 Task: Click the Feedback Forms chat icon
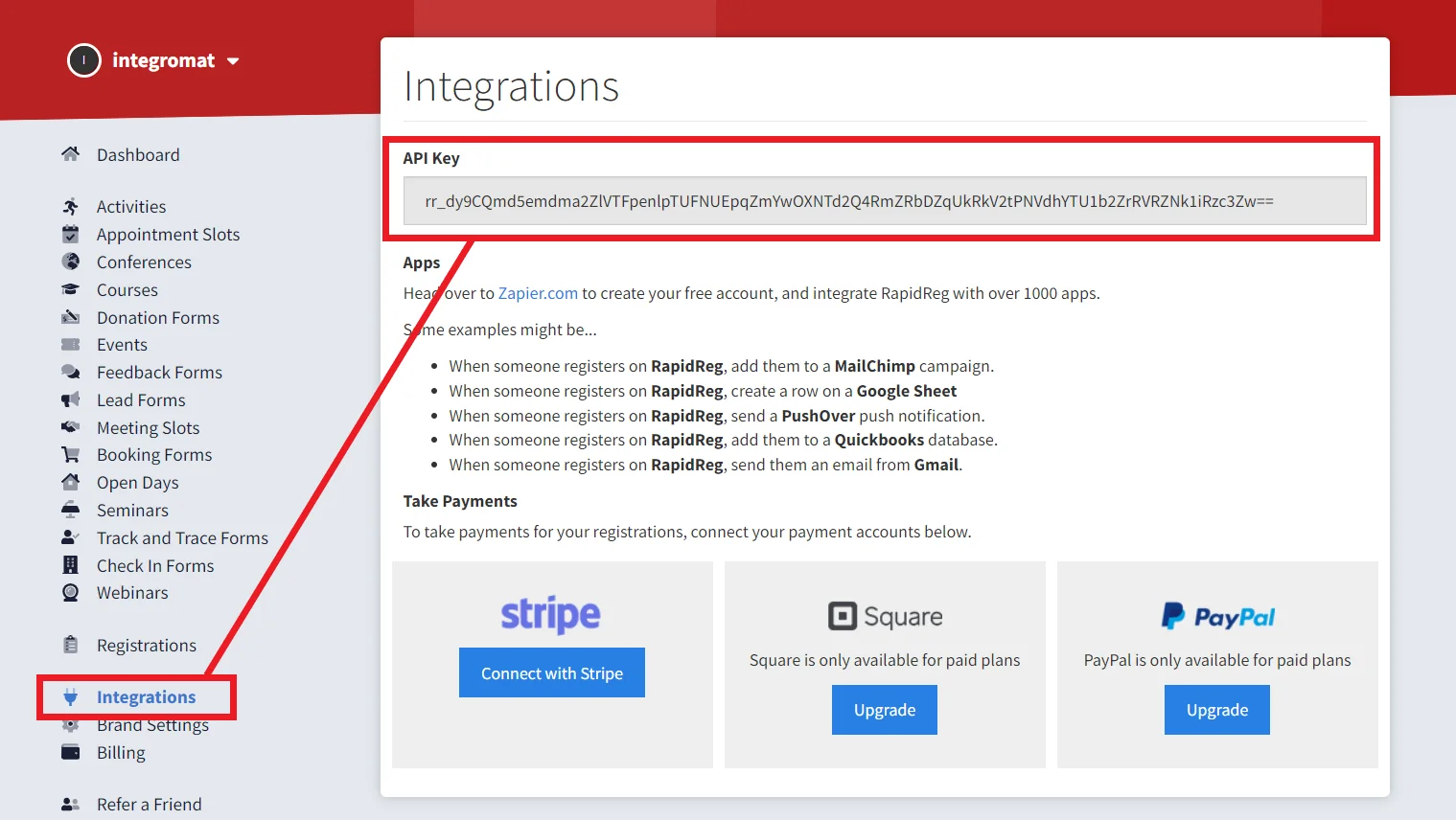coord(70,372)
